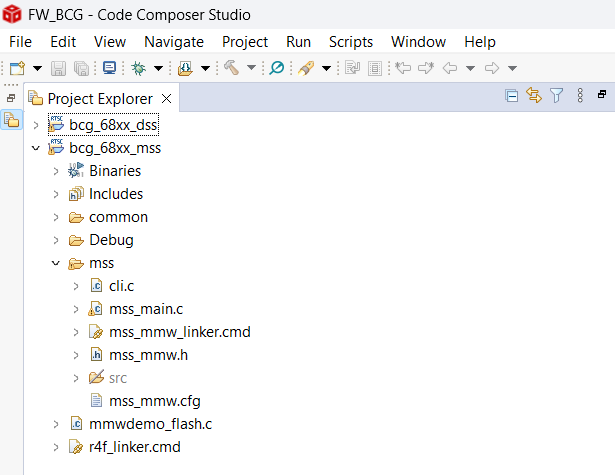
Task: Click the Project Explorer sidebar shortcut icon
Action: [x=12, y=120]
